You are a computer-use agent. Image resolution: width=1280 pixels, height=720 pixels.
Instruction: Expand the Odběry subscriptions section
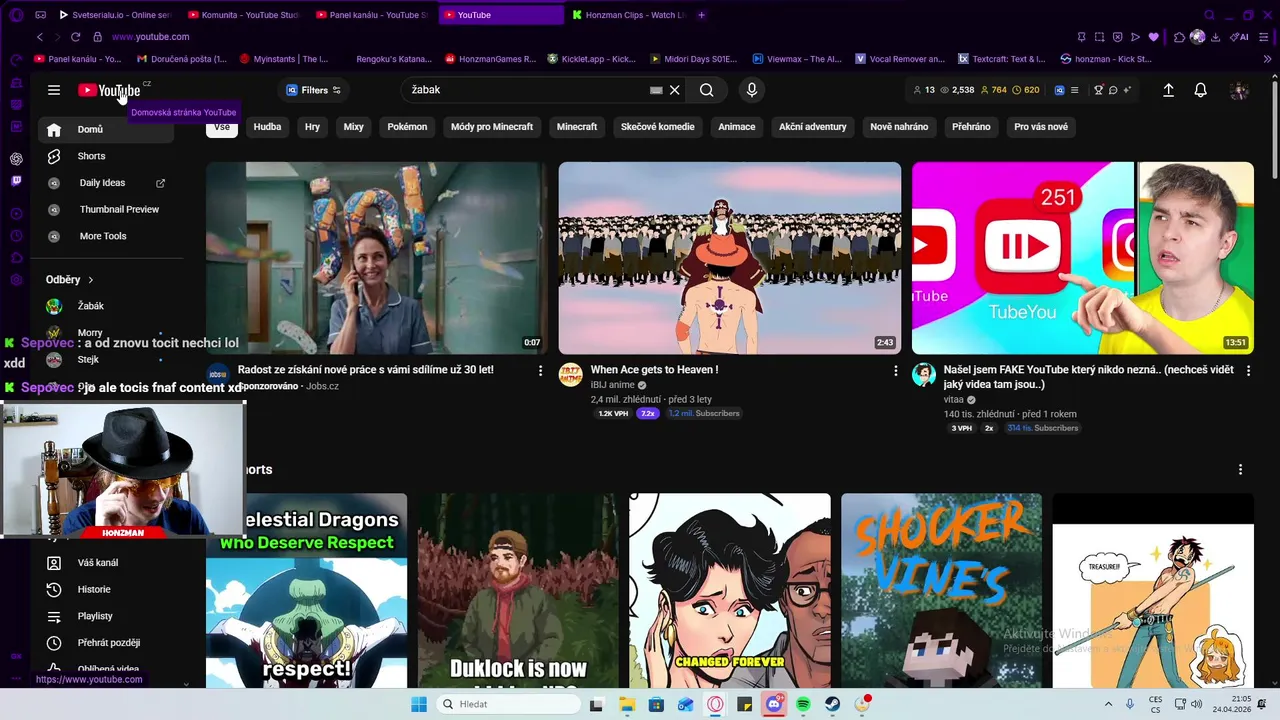pyautogui.click(x=70, y=280)
